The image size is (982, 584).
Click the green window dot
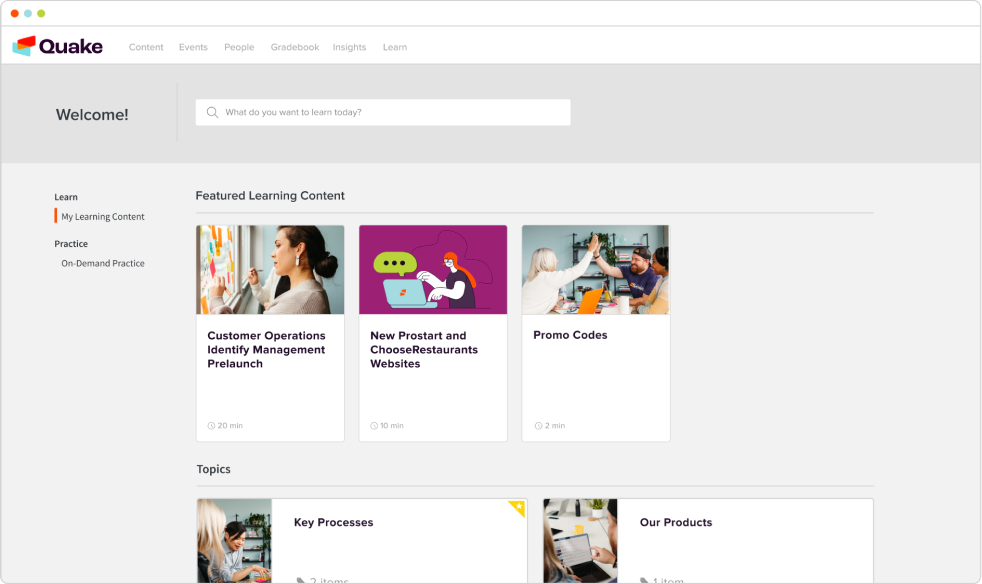(x=41, y=13)
